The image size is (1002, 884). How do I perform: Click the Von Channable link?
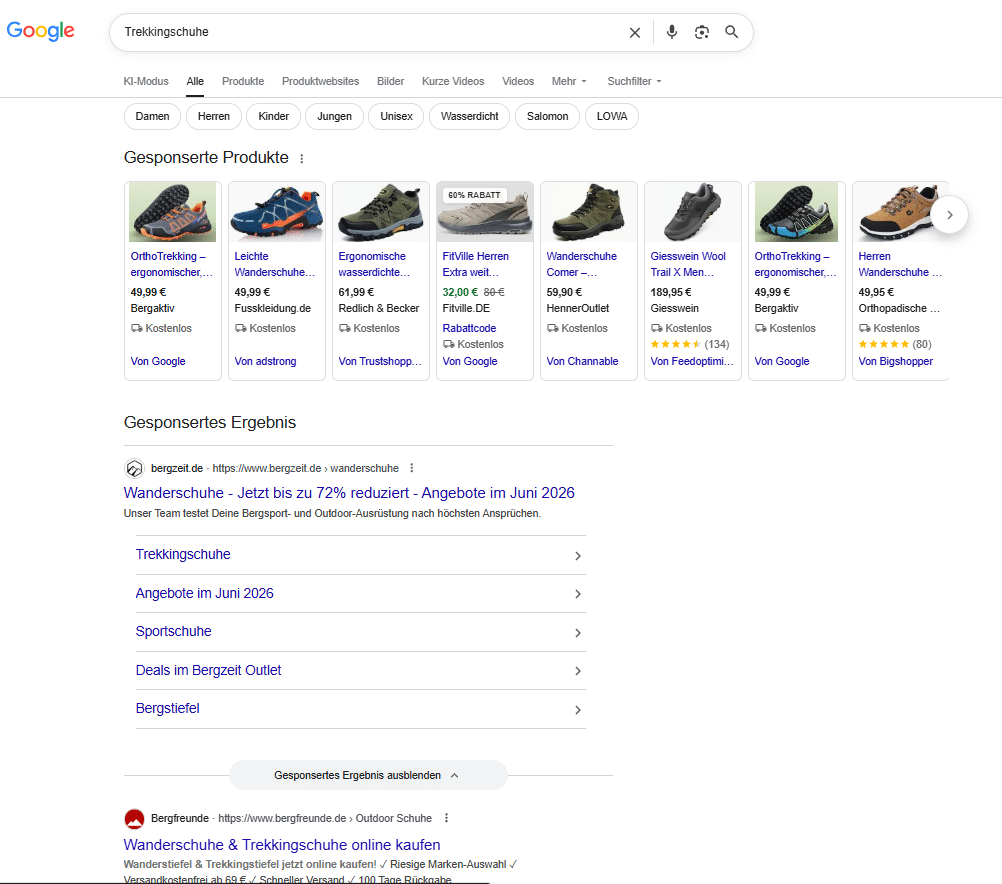pyautogui.click(x=582, y=361)
